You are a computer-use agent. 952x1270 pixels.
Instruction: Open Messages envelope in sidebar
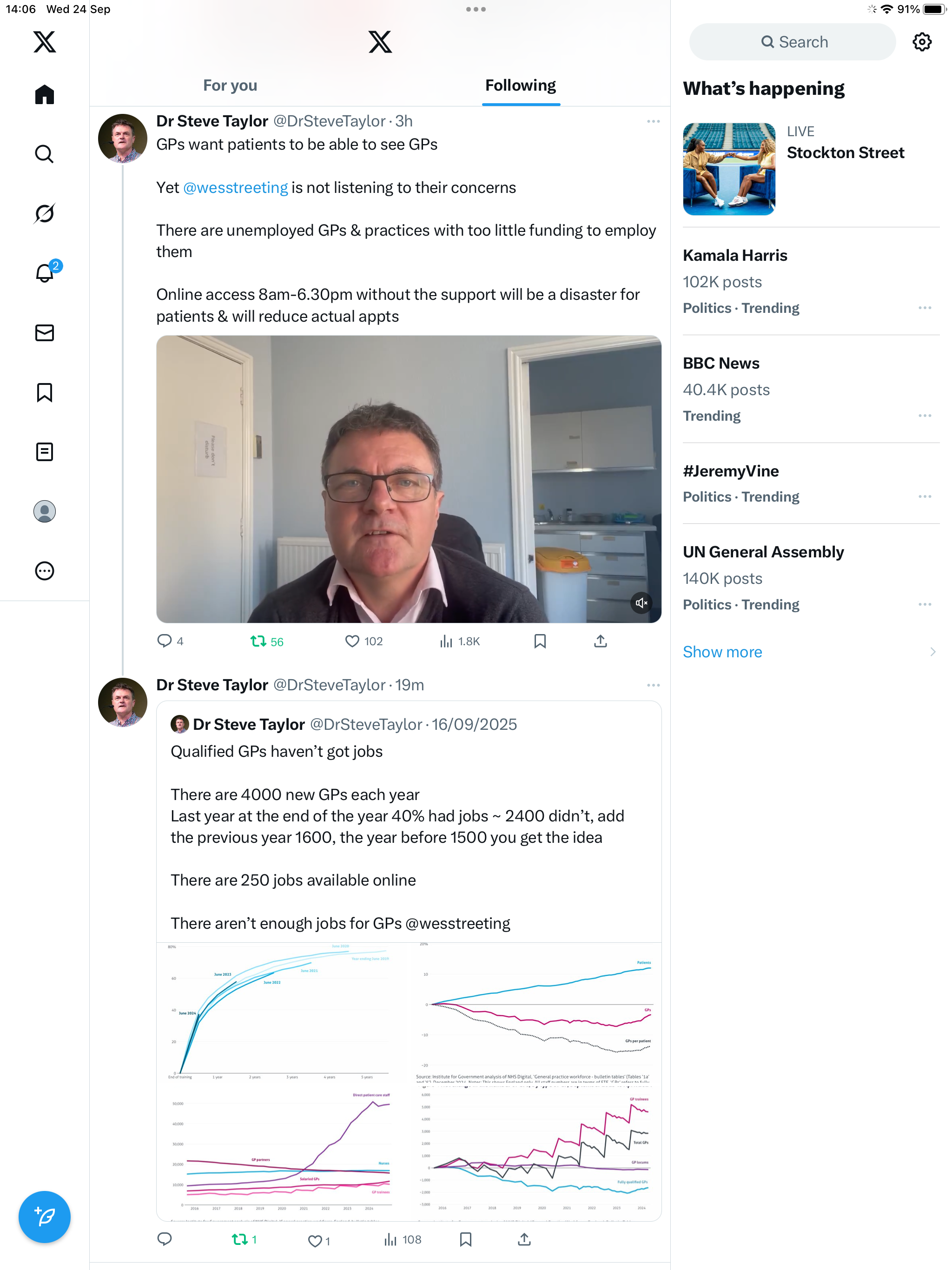pos(44,333)
